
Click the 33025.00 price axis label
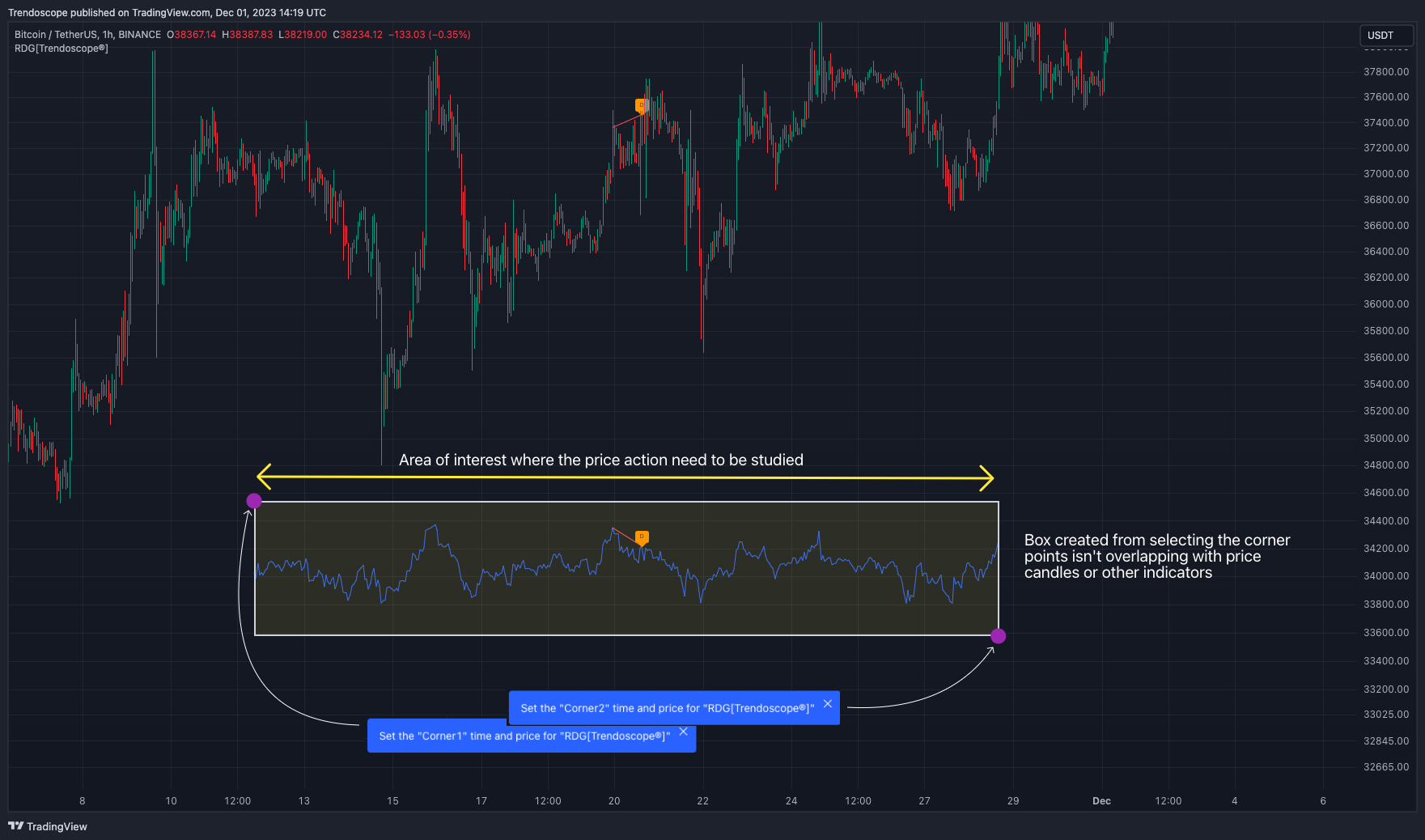point(1386,715)
